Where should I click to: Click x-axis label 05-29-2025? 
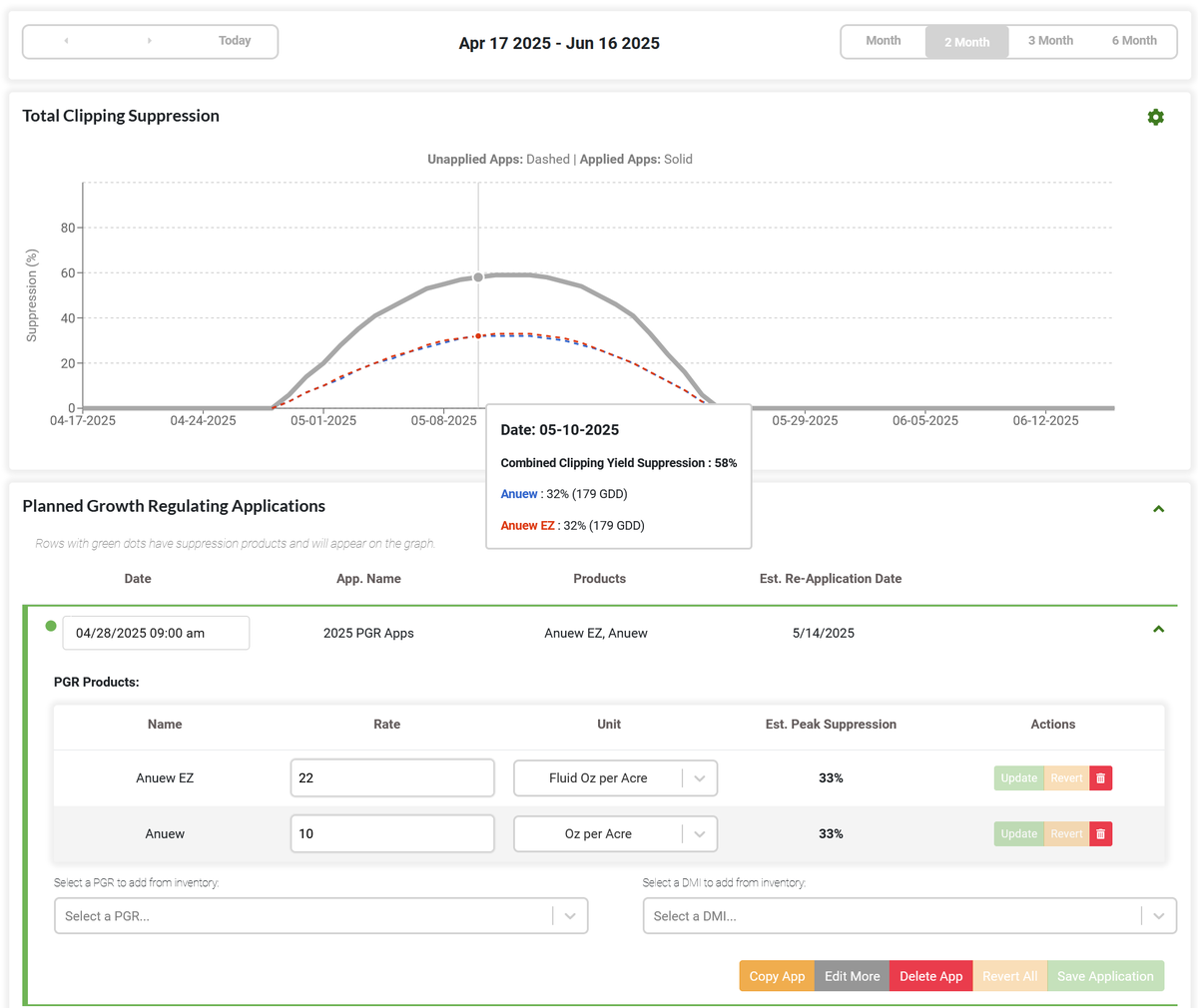[805, 421]
